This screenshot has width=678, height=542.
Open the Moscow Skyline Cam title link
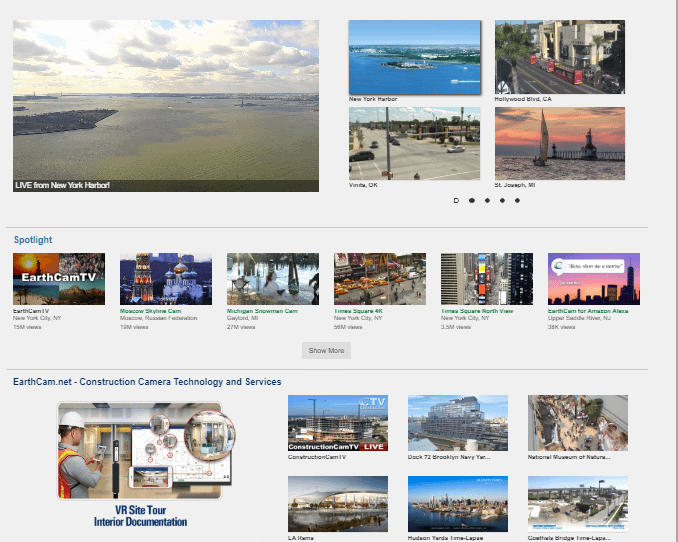(x=150, y=311)
